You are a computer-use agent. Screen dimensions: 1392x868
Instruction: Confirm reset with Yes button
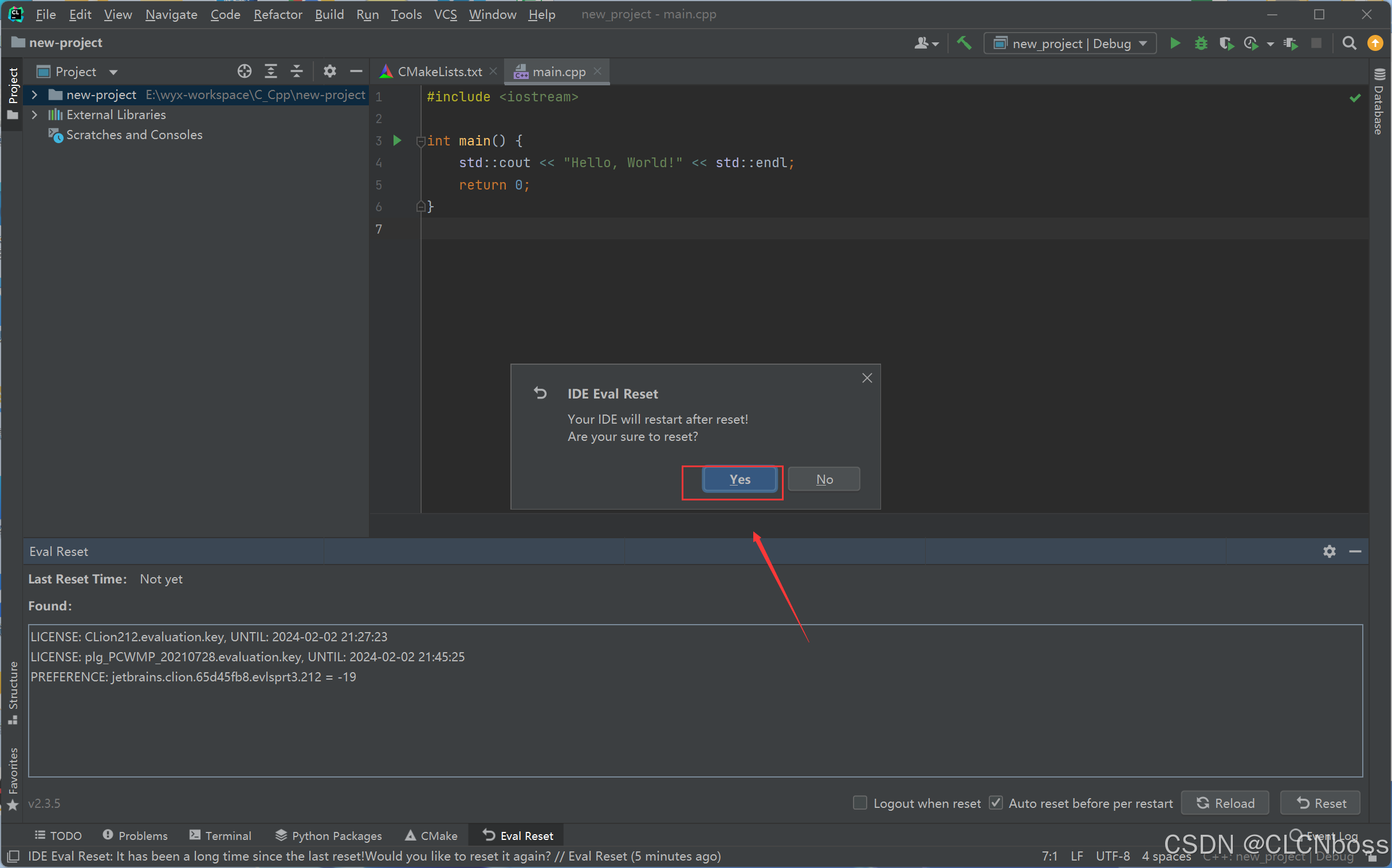coord(739,479)
